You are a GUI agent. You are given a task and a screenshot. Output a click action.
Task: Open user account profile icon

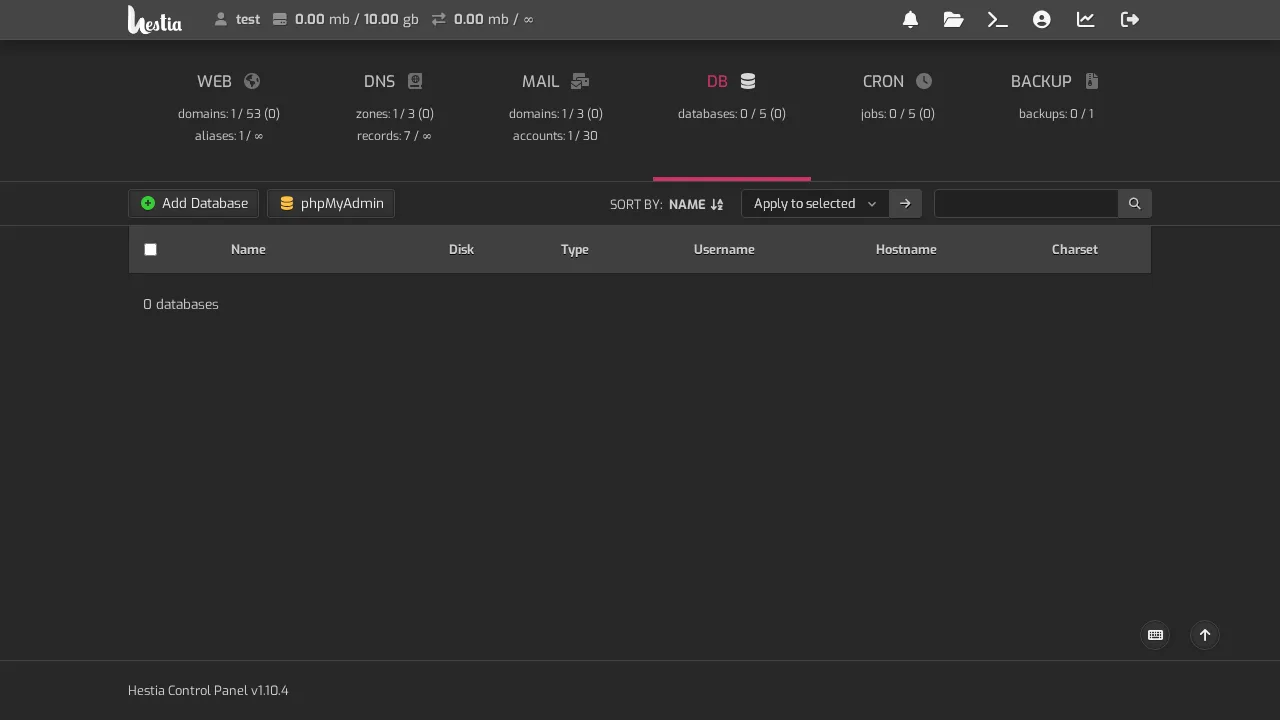point(1042,19)
